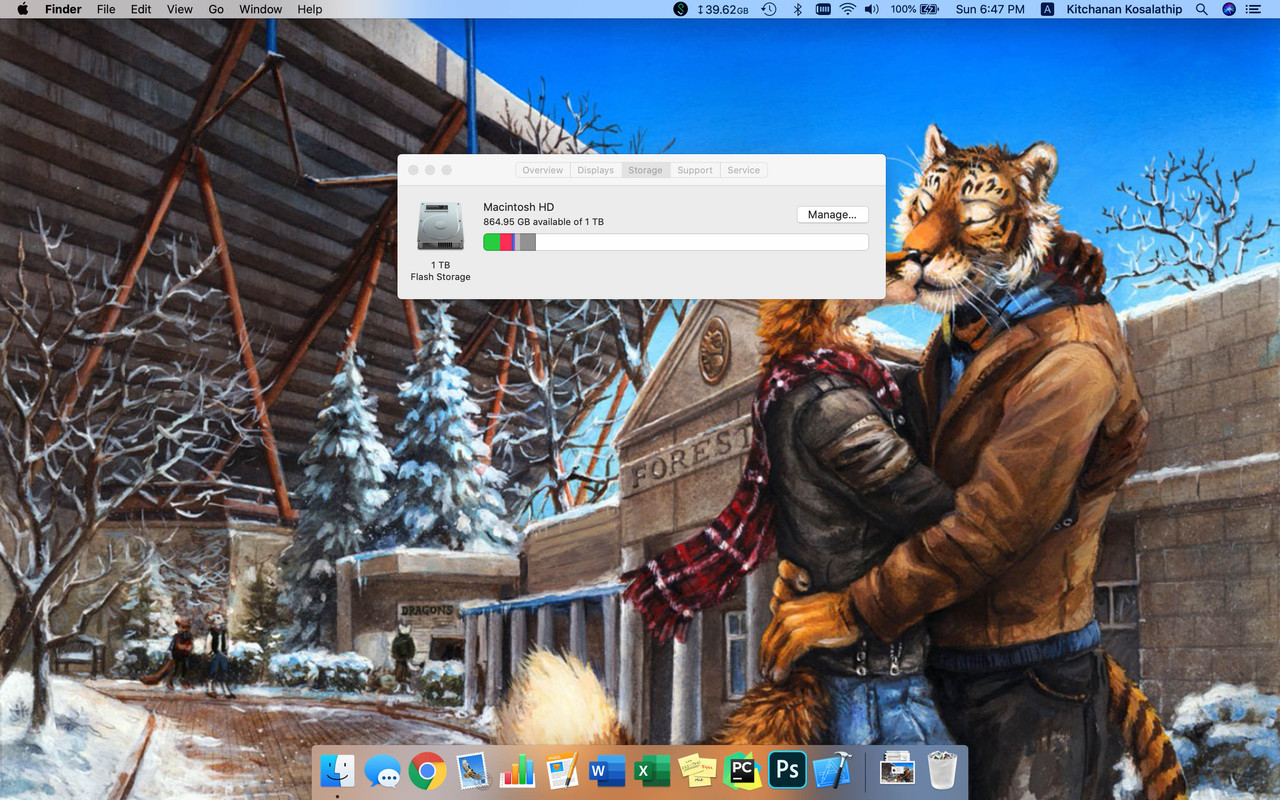Open the Trash in the Dock
The width and height of the screenshot is (1280, 800).
click(x=942, y=770)
